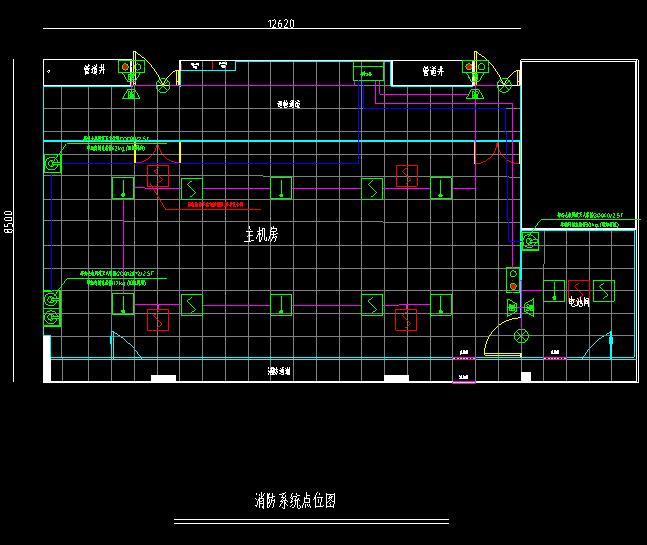Select the red detector symbol in battery room
Viewport: 647px width, 545px height.
pos(578,290)
